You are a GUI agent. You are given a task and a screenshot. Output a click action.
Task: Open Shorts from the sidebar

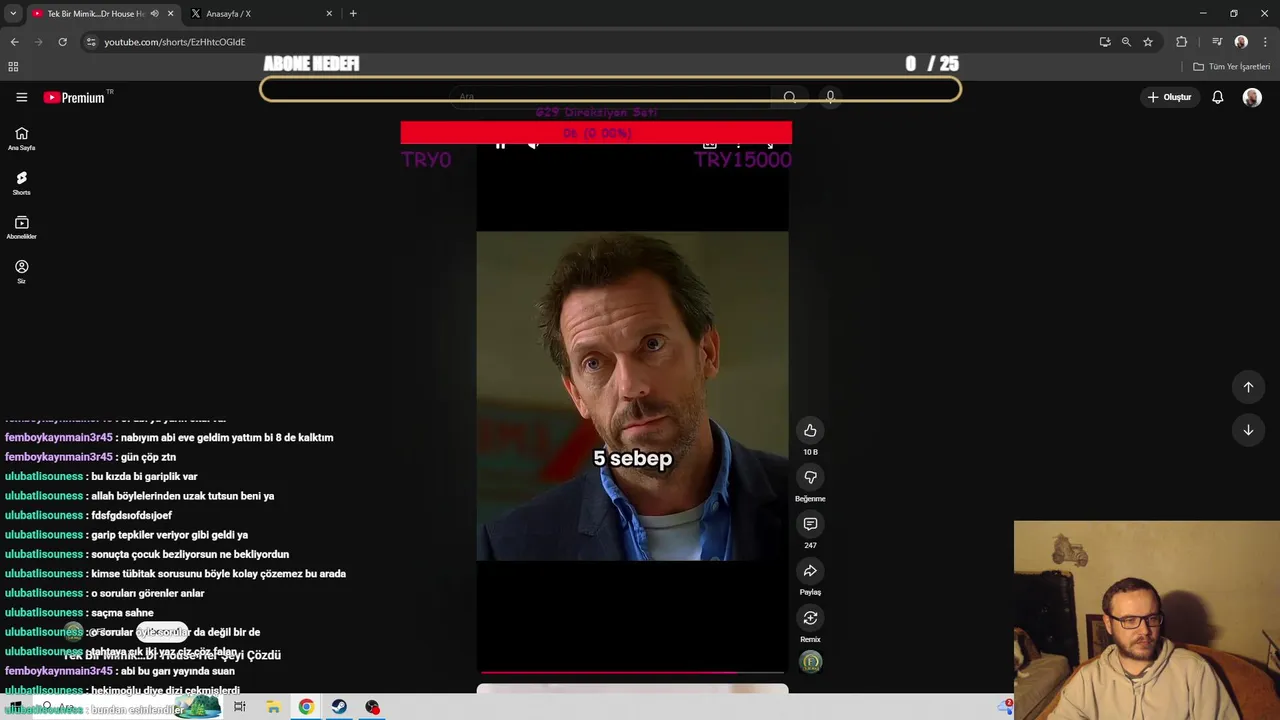21,183
